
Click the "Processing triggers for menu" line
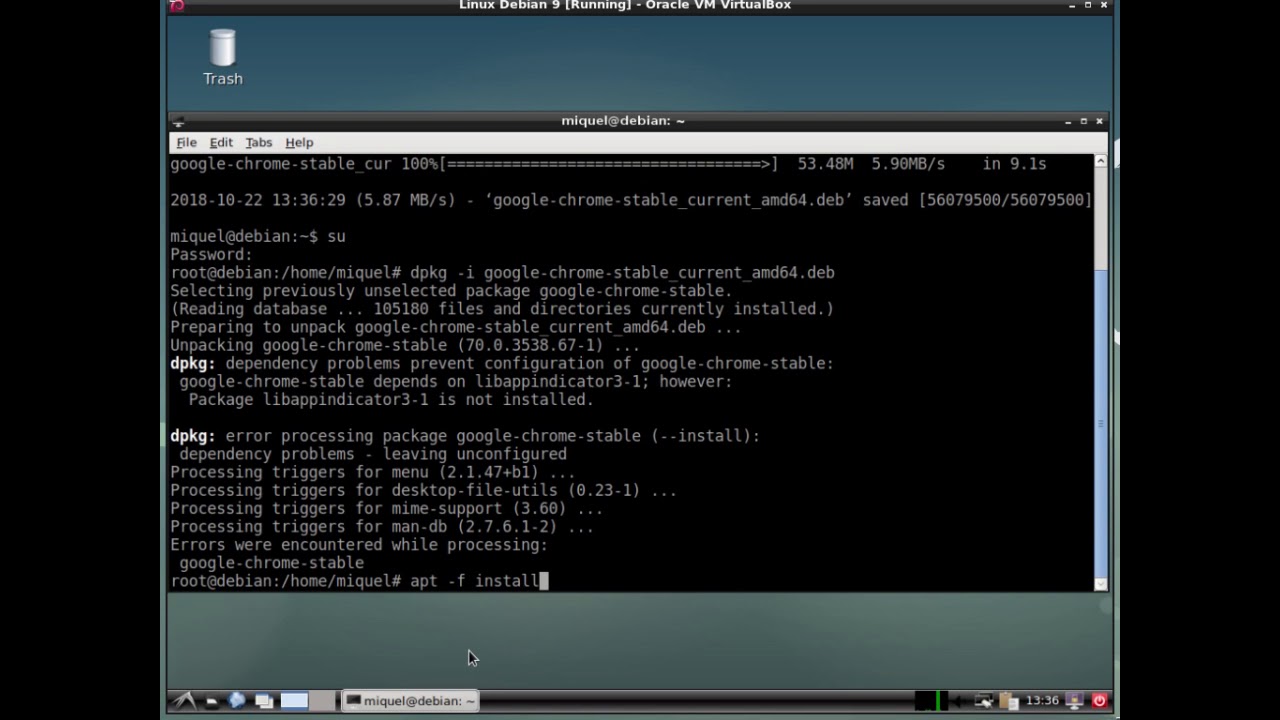click(372, 472)
